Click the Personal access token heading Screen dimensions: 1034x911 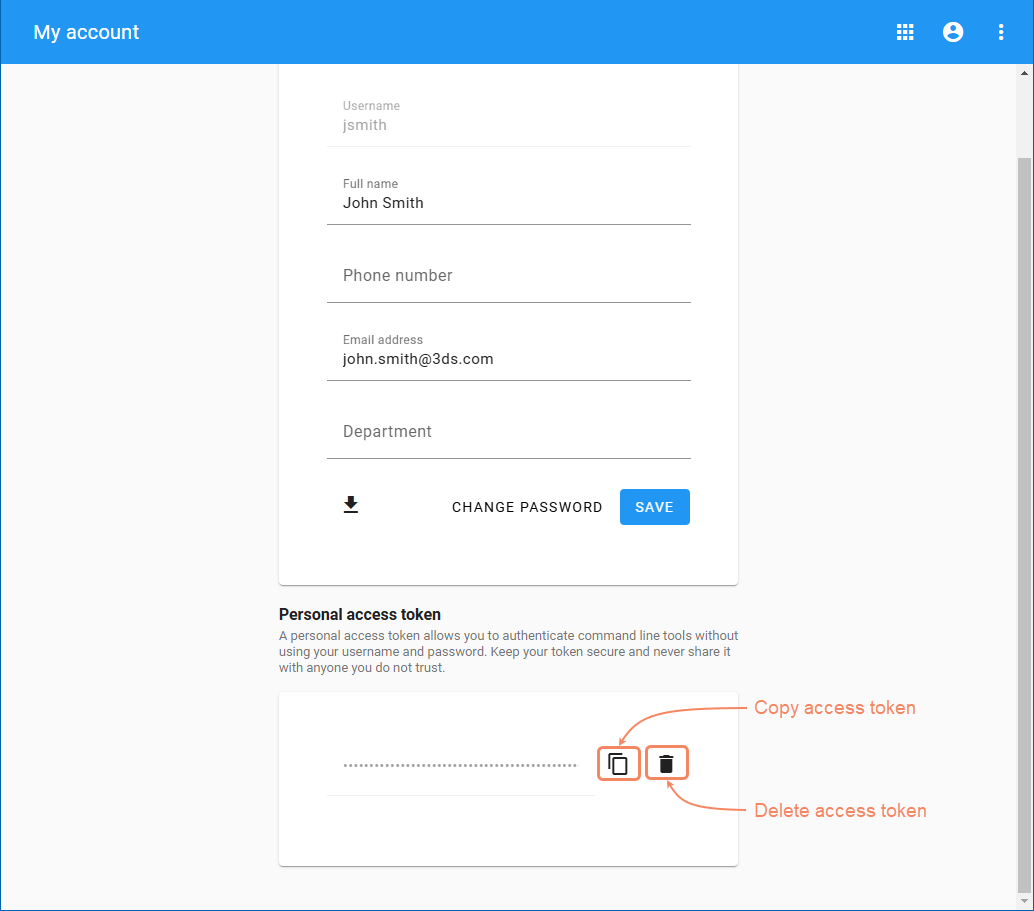click(360, 614)
